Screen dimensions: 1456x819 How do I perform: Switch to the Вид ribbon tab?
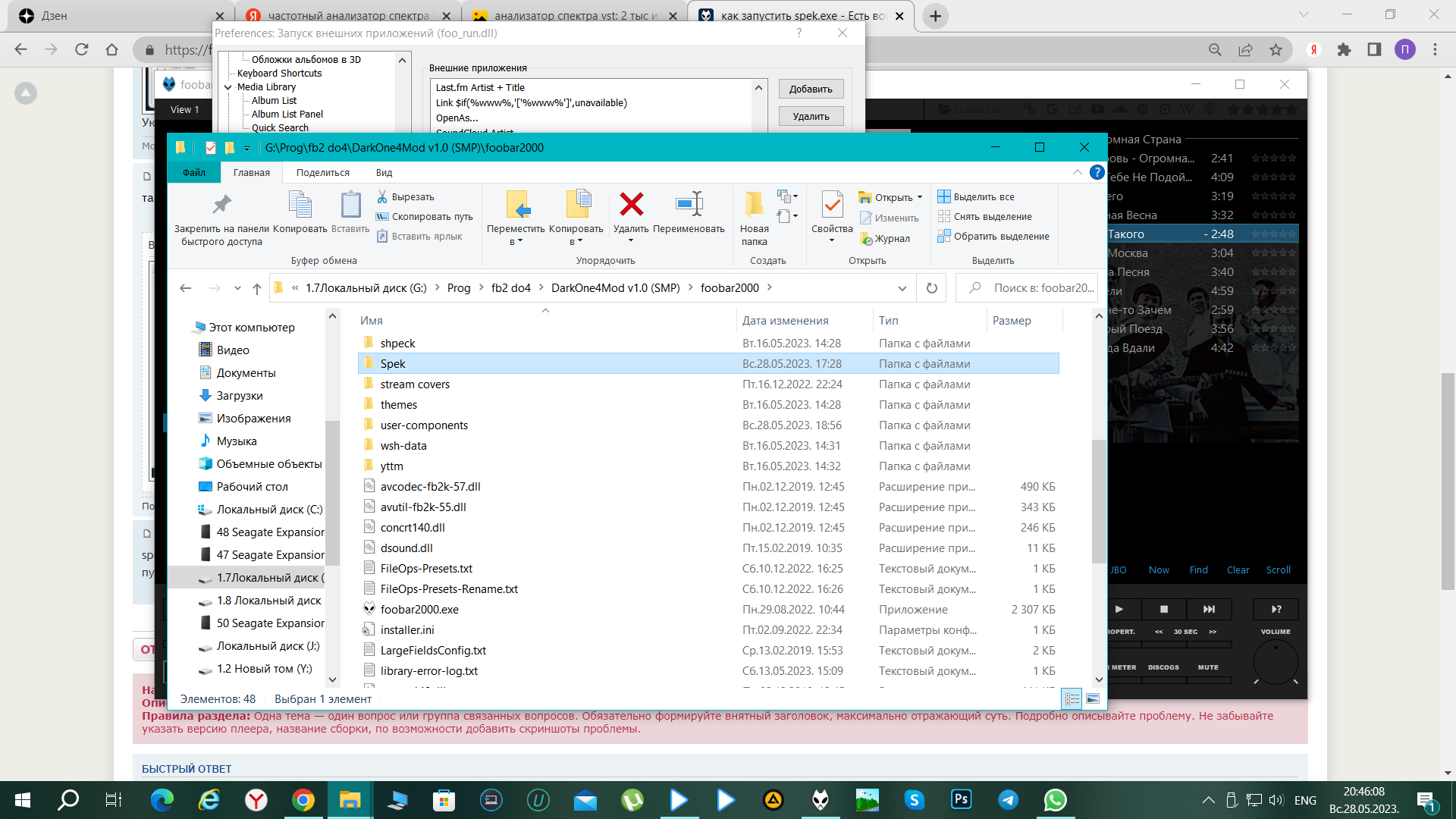pos(384,173)
